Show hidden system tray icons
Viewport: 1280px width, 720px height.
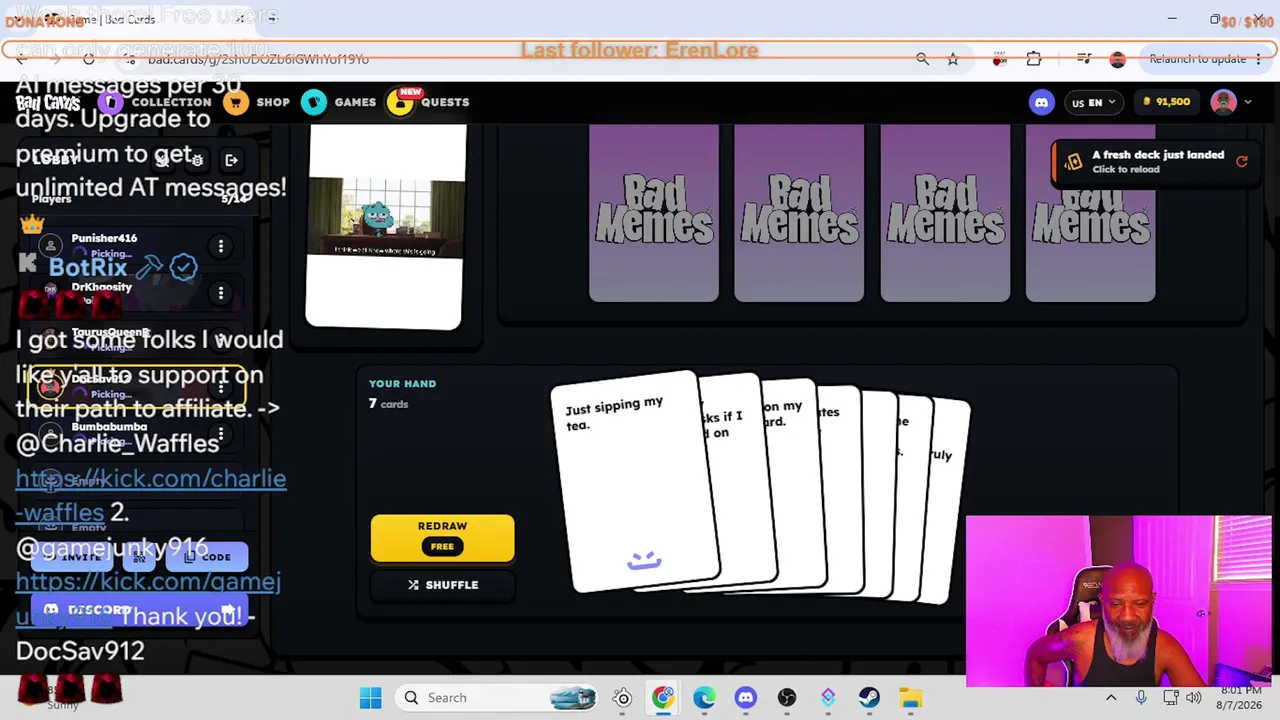[1110, 697]
